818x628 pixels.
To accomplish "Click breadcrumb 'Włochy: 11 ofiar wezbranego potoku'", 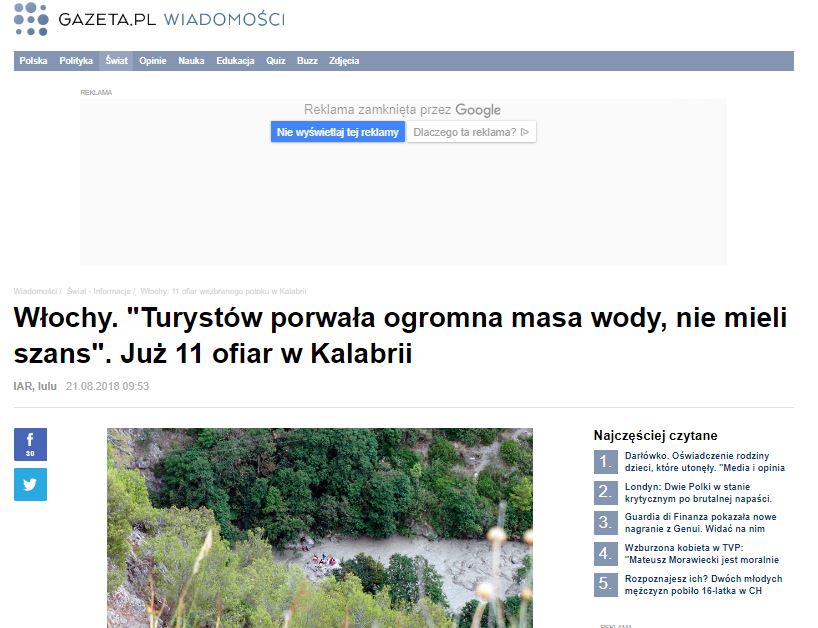I will (x=223, y=291).
